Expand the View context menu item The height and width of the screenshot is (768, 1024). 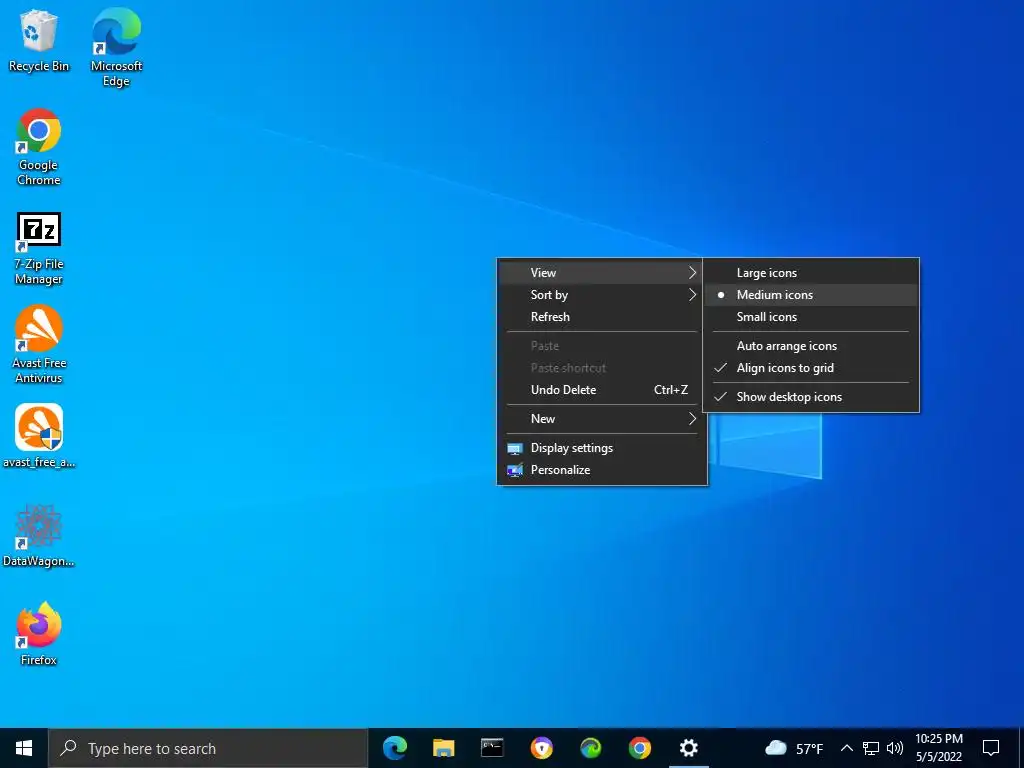pyautogui.click(x=601, y=273)
